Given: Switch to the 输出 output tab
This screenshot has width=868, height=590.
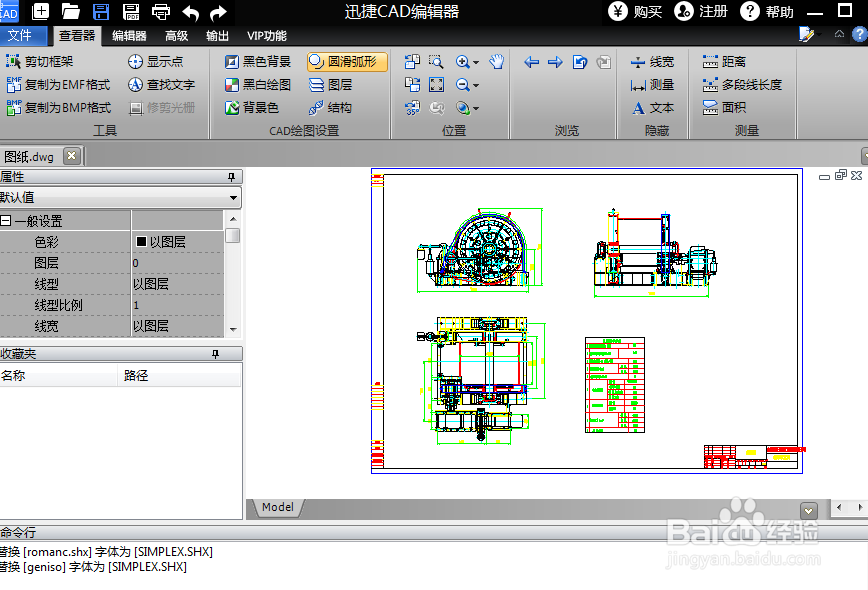Looking at the screenshot, I should [x=218, y=36].
